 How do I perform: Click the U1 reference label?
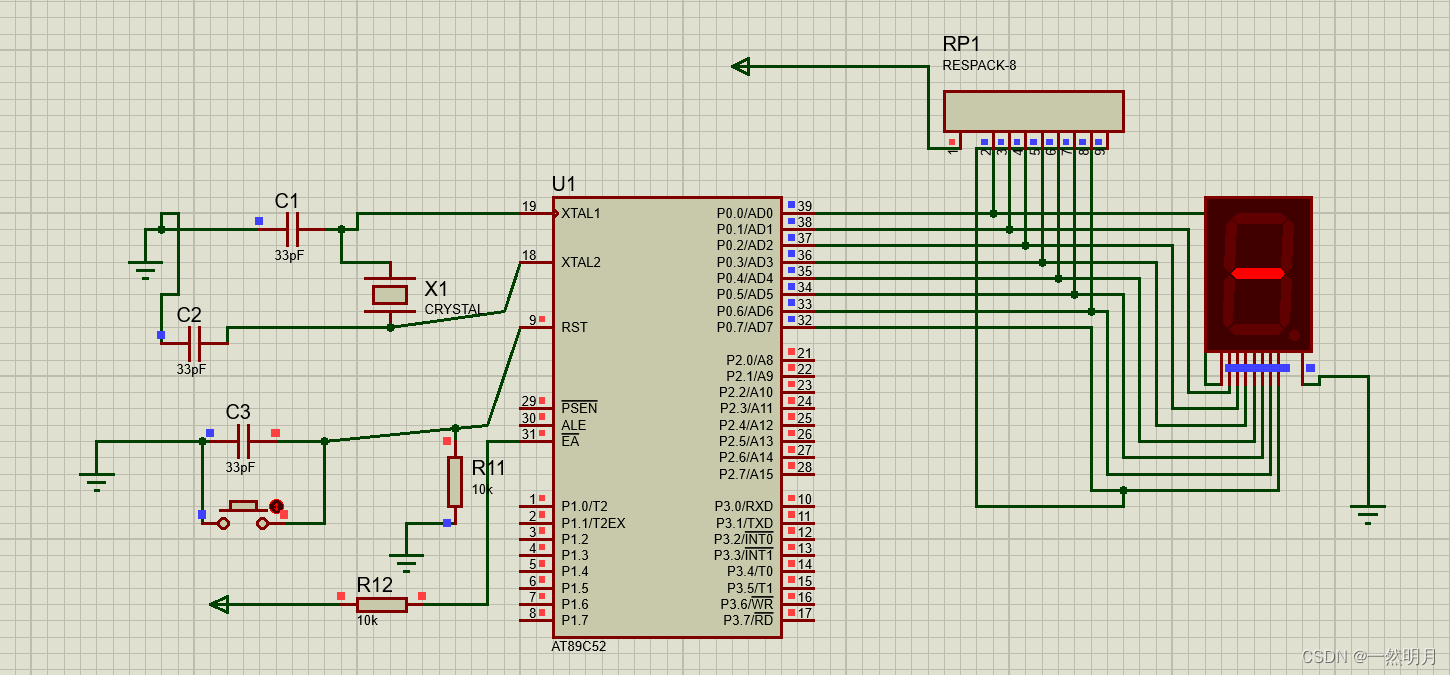(564, 184)
